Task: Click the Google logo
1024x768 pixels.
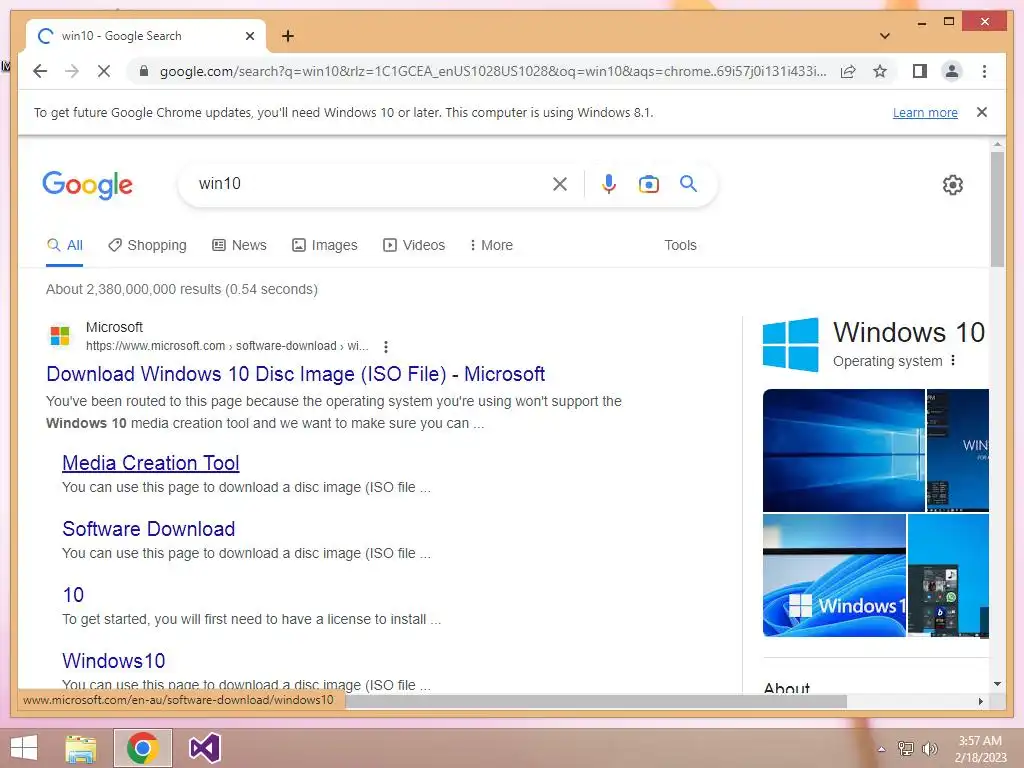Action: click(88, 185)
